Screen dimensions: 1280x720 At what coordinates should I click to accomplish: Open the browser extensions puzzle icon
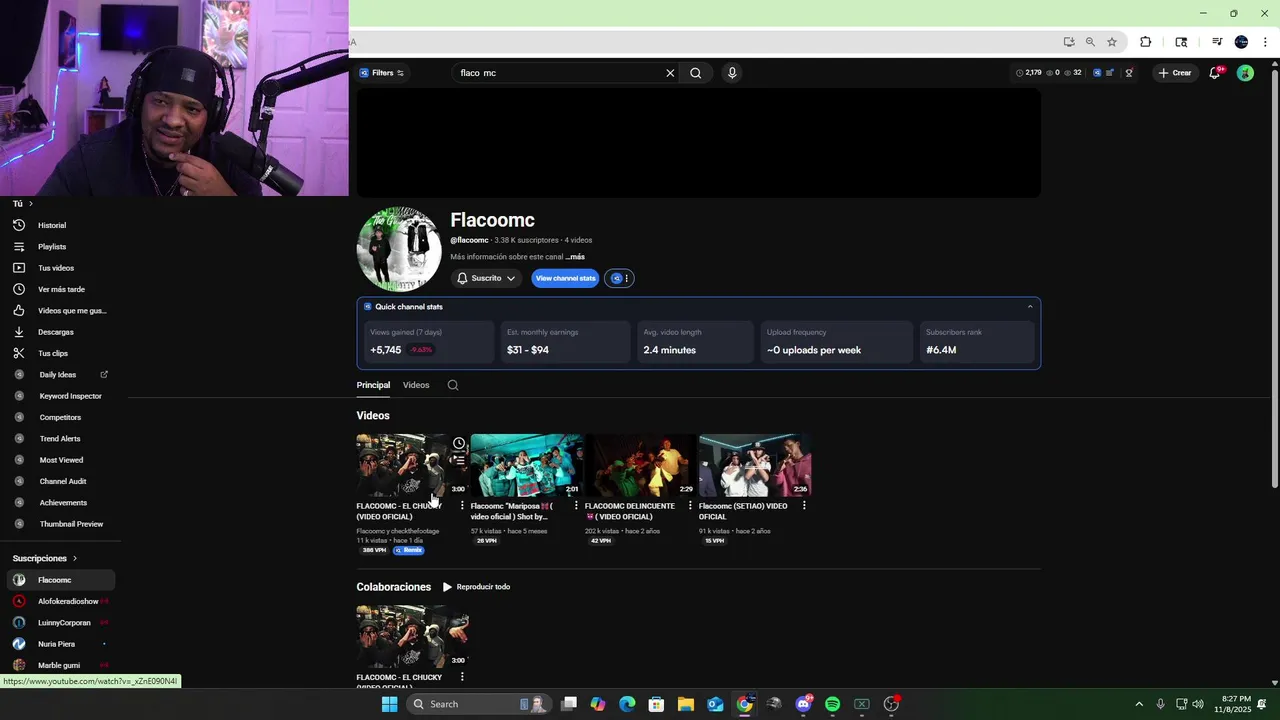coord(1146,42)
